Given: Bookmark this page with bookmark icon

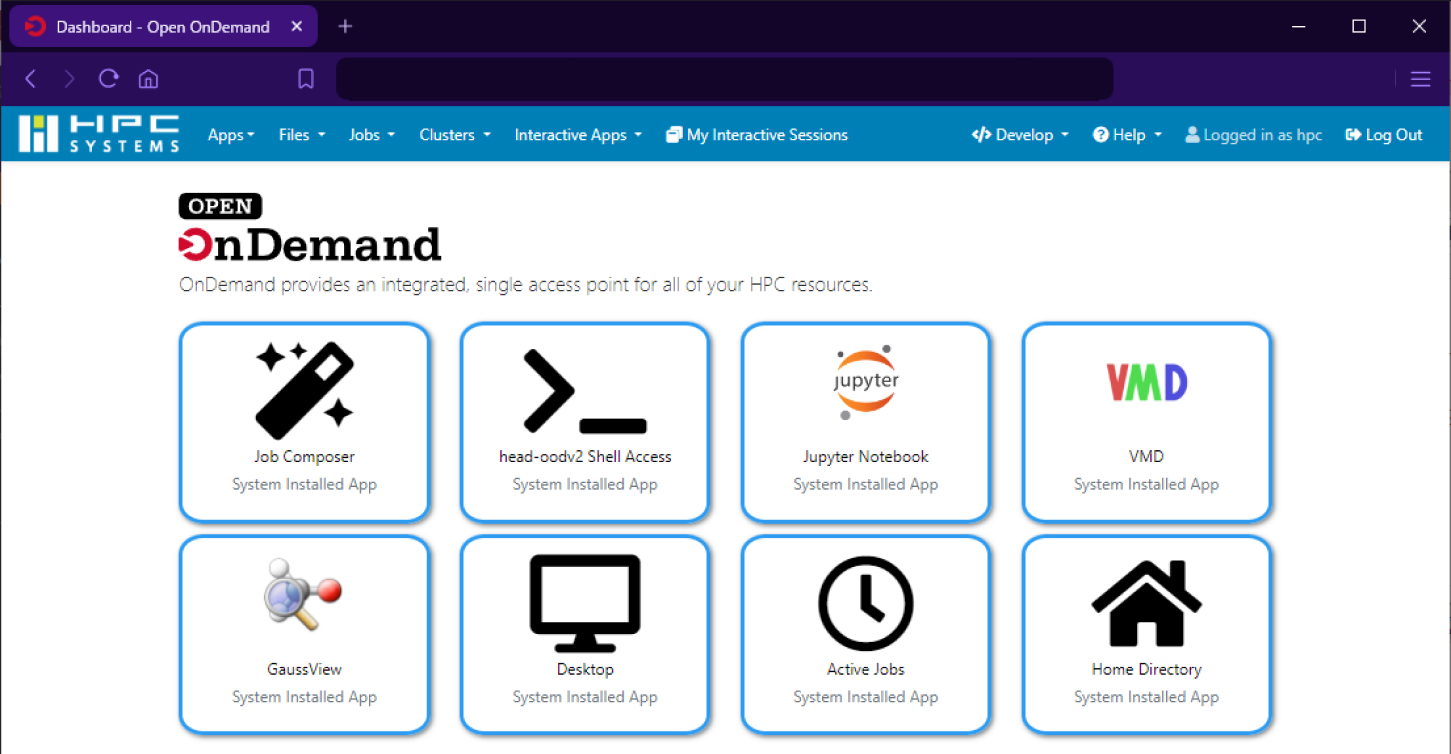Looking at the screenshot, I should tap(306, 79).
